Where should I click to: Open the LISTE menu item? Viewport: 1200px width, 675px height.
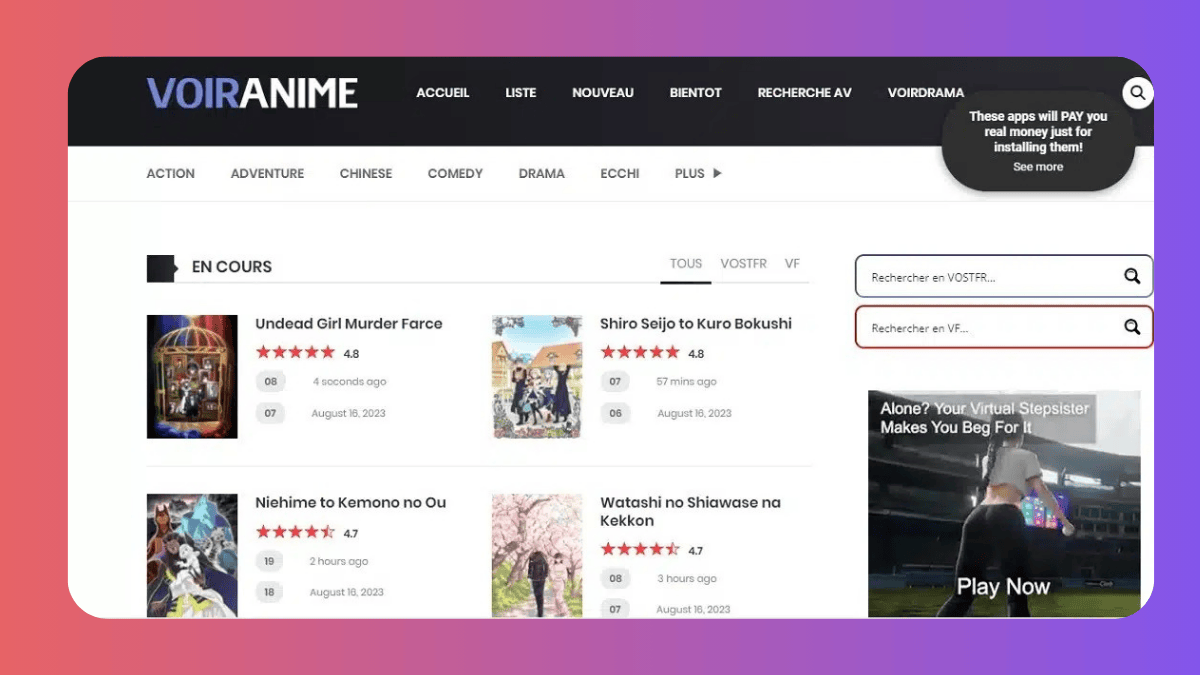[521, 93]
